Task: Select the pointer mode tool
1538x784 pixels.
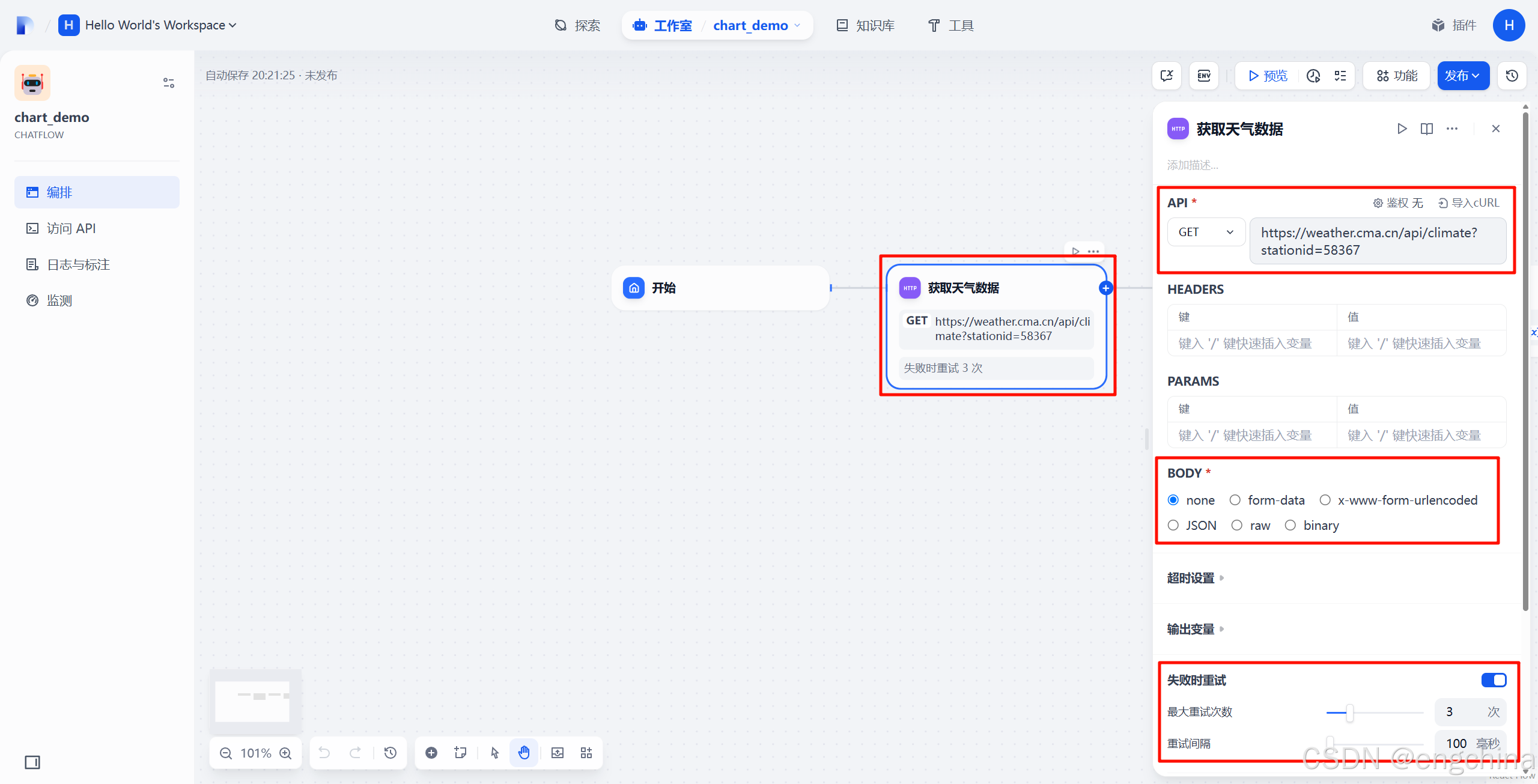Action: [x=494, y=753]
